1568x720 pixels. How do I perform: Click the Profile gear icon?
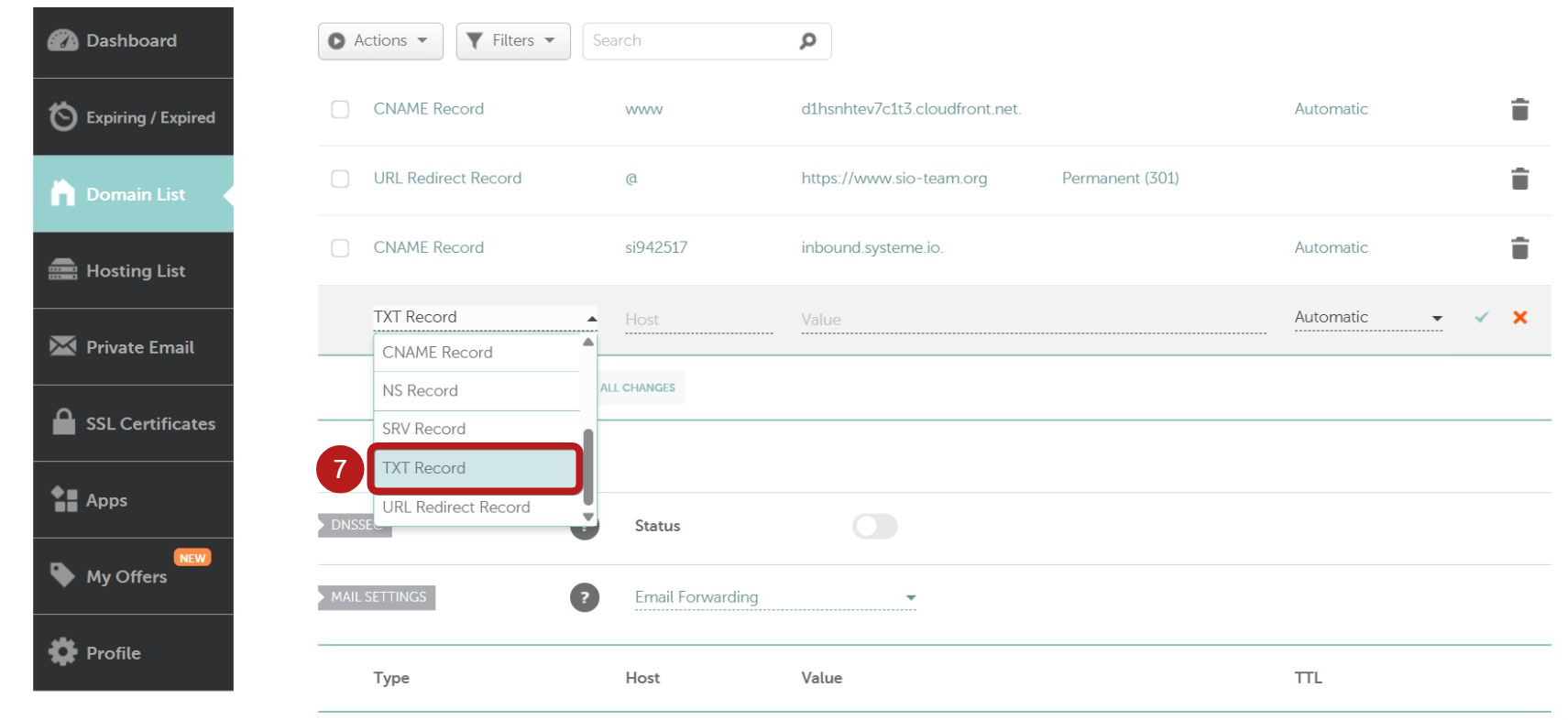coord(63,651)
